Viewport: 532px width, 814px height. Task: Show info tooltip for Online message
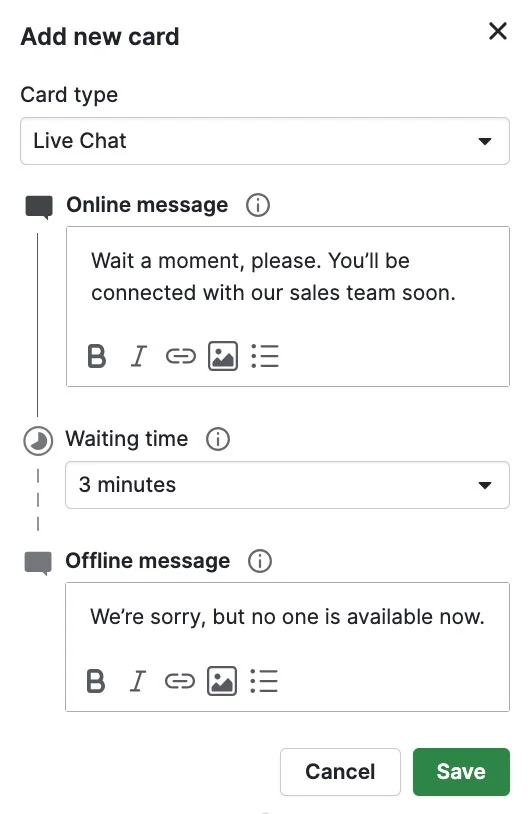click(x=258, y=205)
